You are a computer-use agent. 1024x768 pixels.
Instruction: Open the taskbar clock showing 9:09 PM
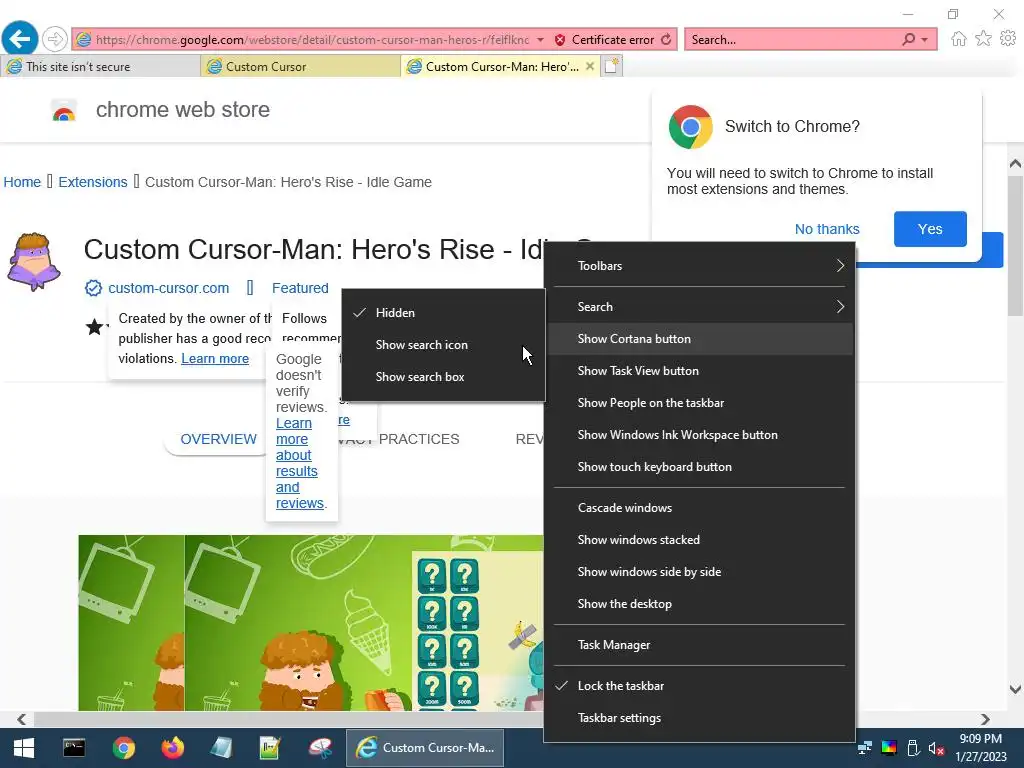point(981,748)
